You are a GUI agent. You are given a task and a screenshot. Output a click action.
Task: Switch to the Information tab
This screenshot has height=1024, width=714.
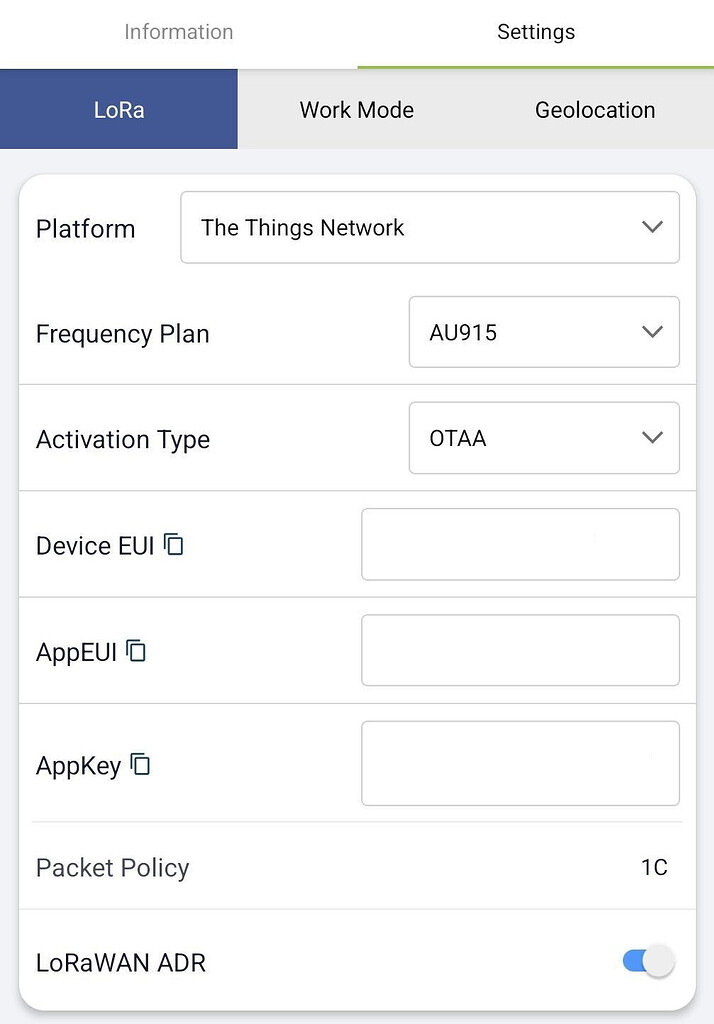click(178, 32)
